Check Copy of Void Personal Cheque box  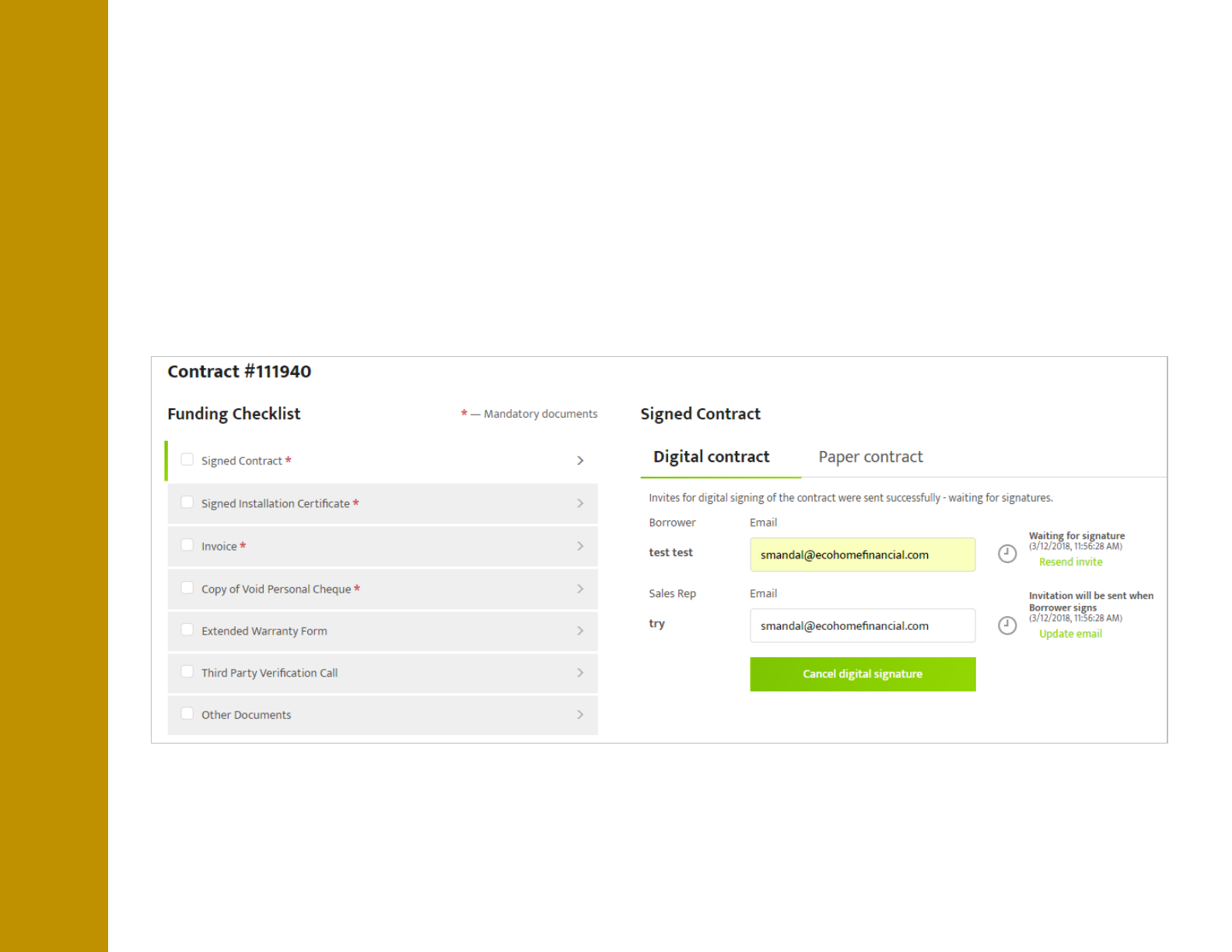click(x=187, y=588)
